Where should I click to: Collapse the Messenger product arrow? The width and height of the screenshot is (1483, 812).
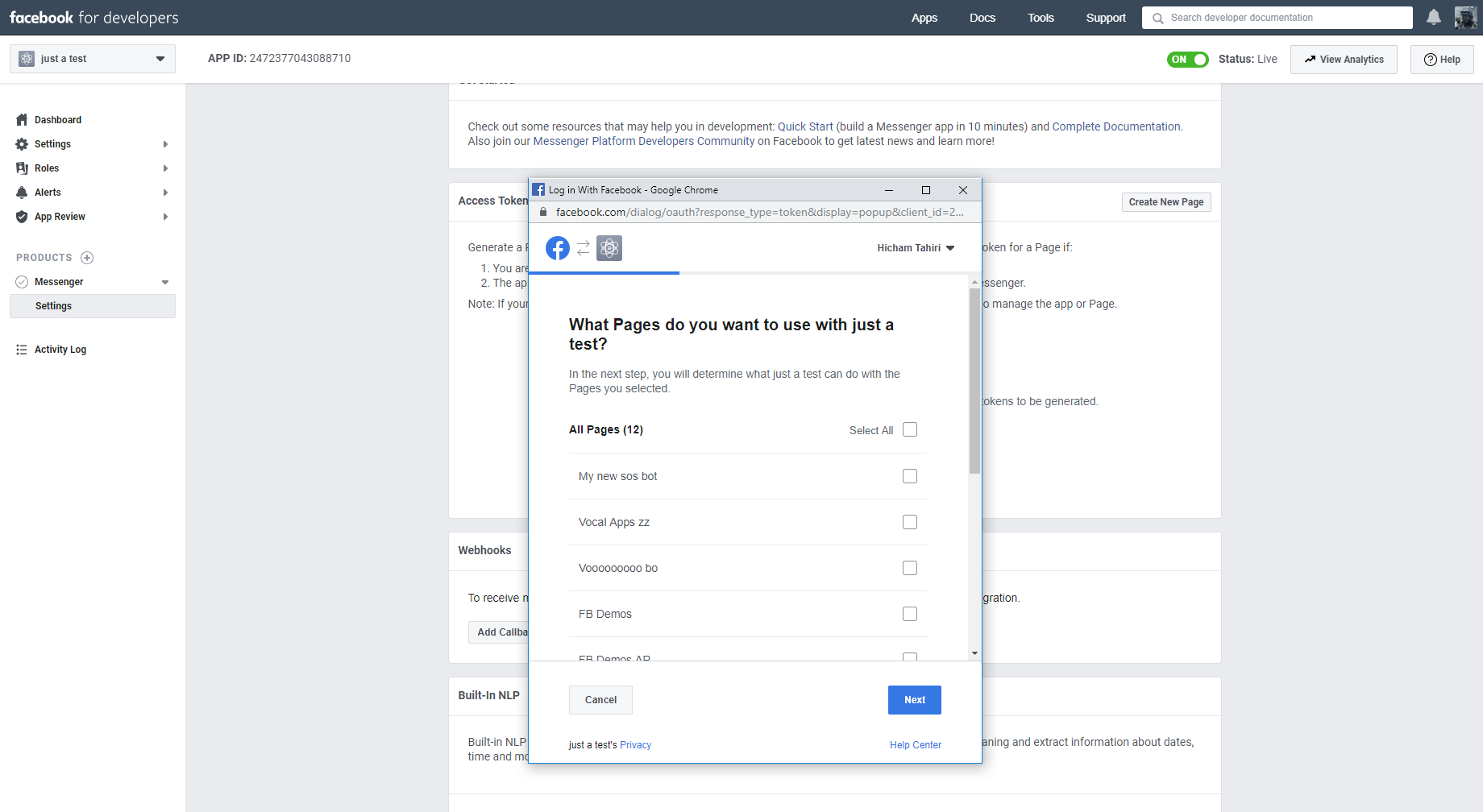(165, 282)
